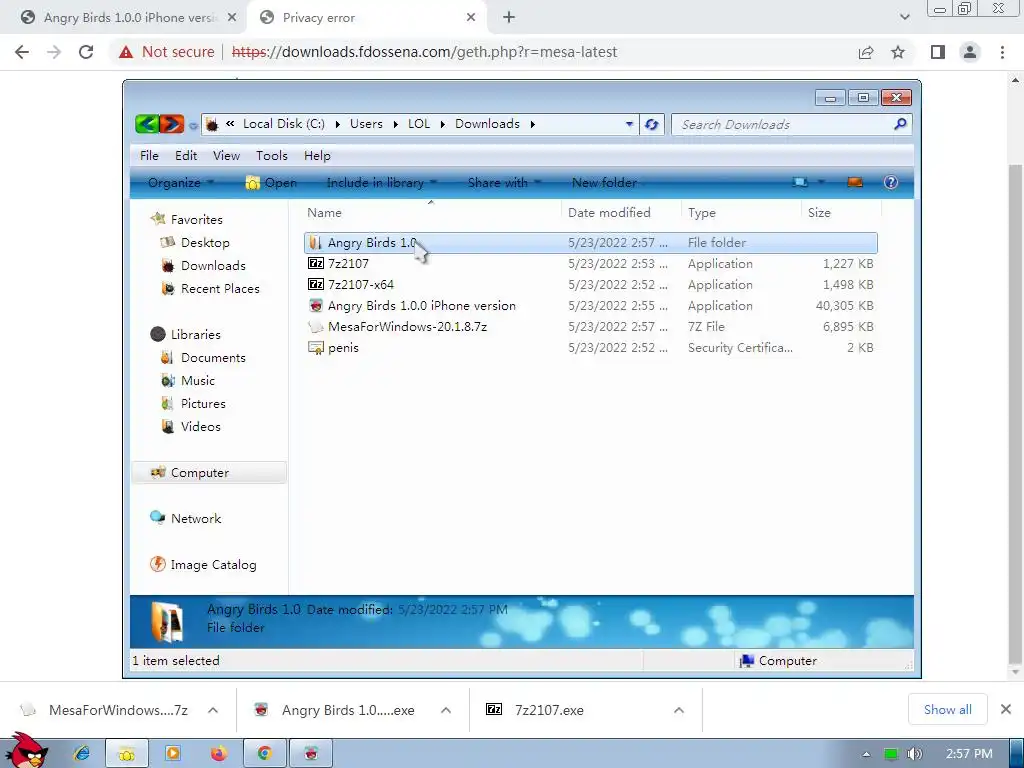The height and width of the screenshot is (768, 1024).
Task: Select the 7z2107-x64 file
Action: 590,285
